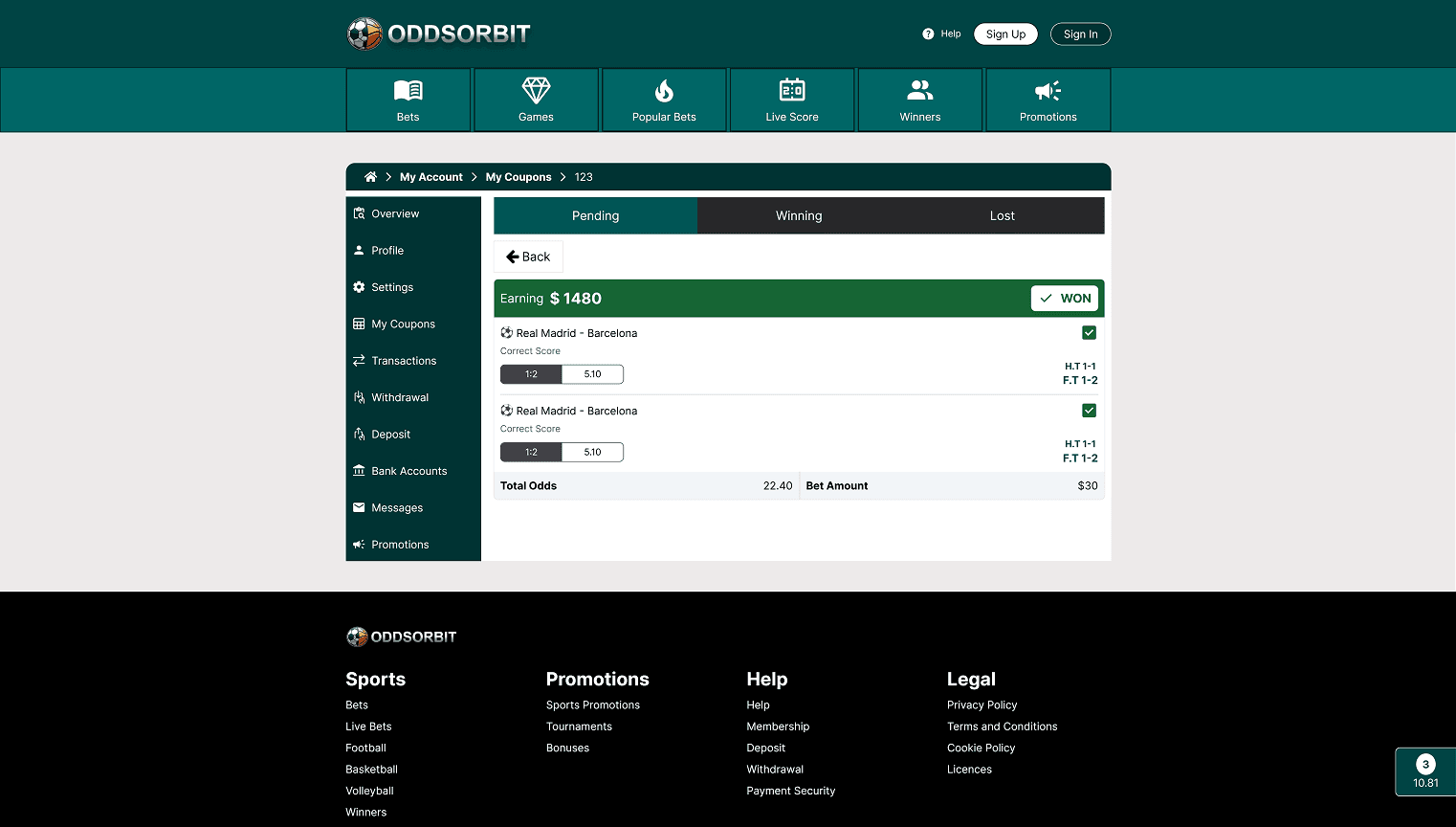Click the Bet Amount $30 value
Viewport: 1456px width, 827px height.
[1088, 486]
